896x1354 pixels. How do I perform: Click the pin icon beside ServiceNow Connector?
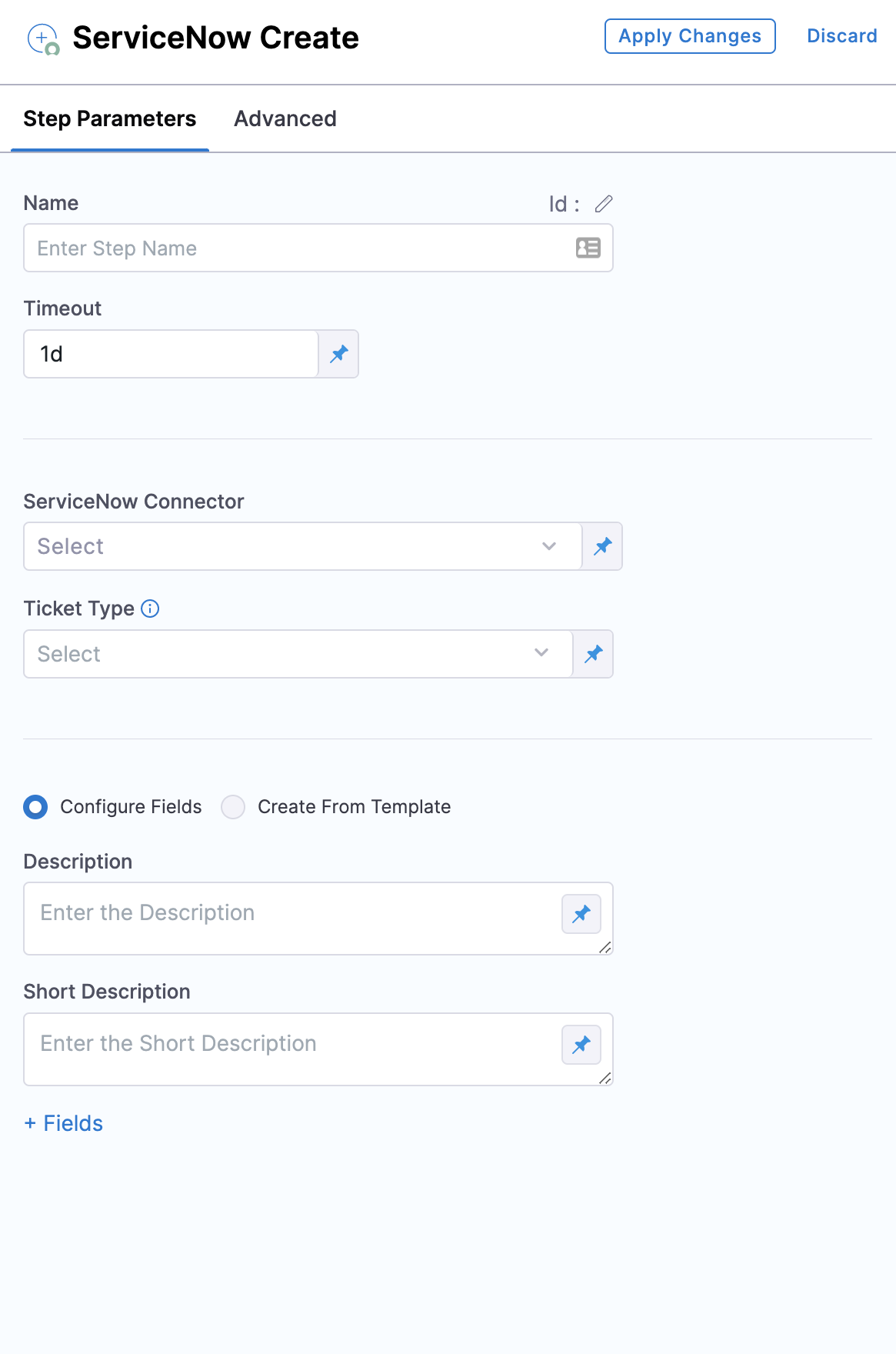tap(603, 546)
